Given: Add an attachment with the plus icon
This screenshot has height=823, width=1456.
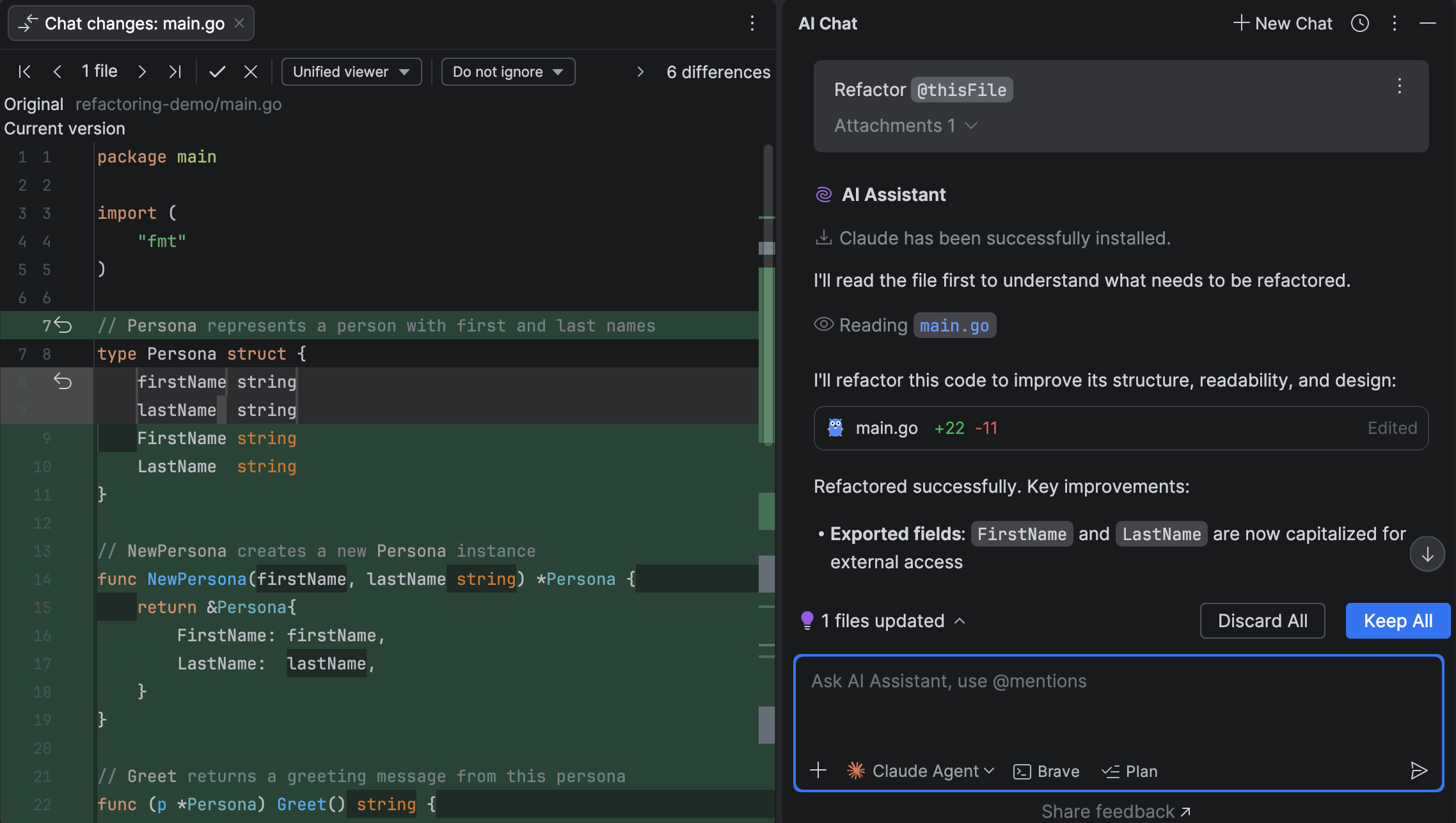Looking at the screenshot, I should 818,771.
